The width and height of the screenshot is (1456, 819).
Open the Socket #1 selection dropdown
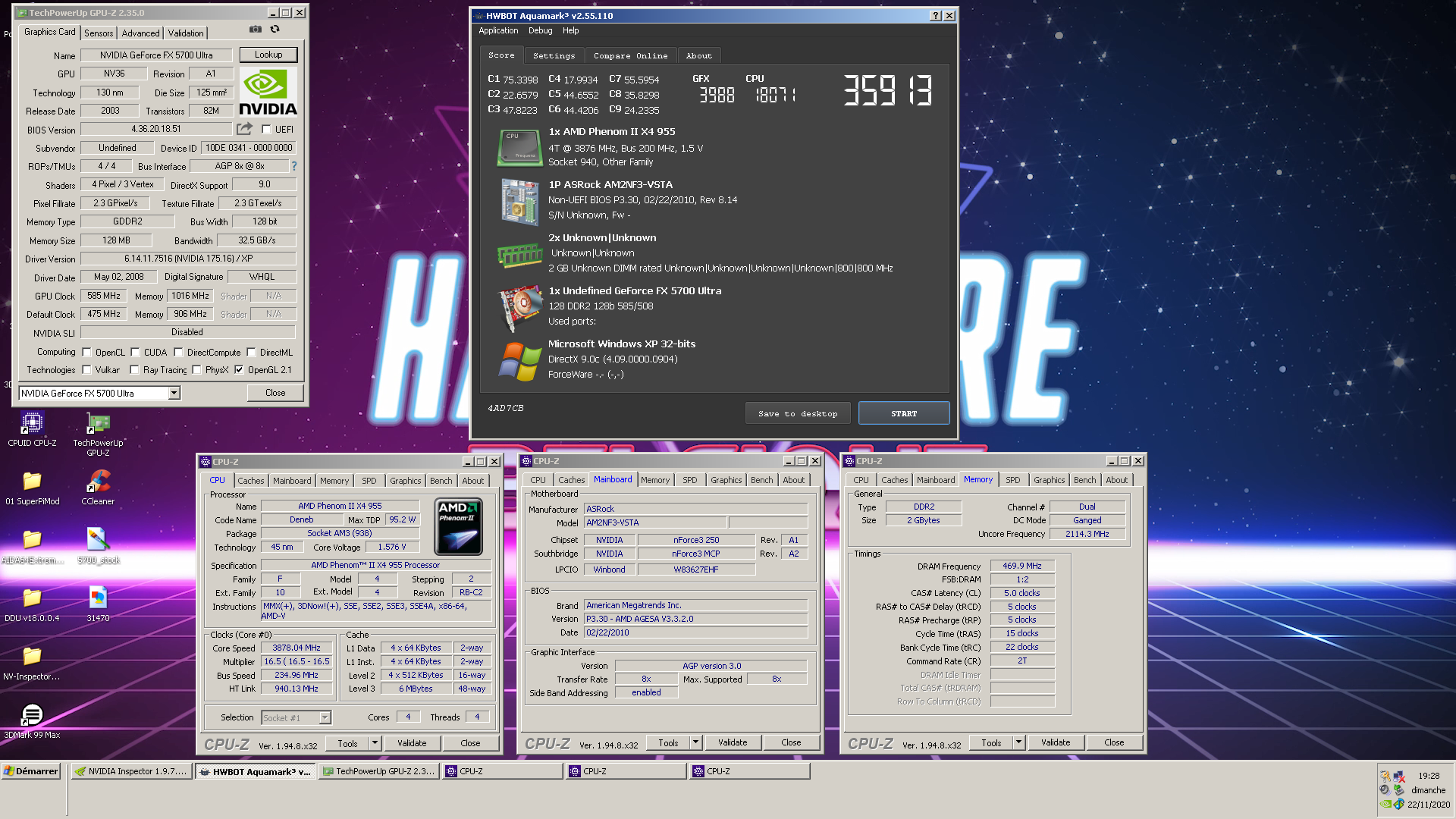click(x=325, y=717)
